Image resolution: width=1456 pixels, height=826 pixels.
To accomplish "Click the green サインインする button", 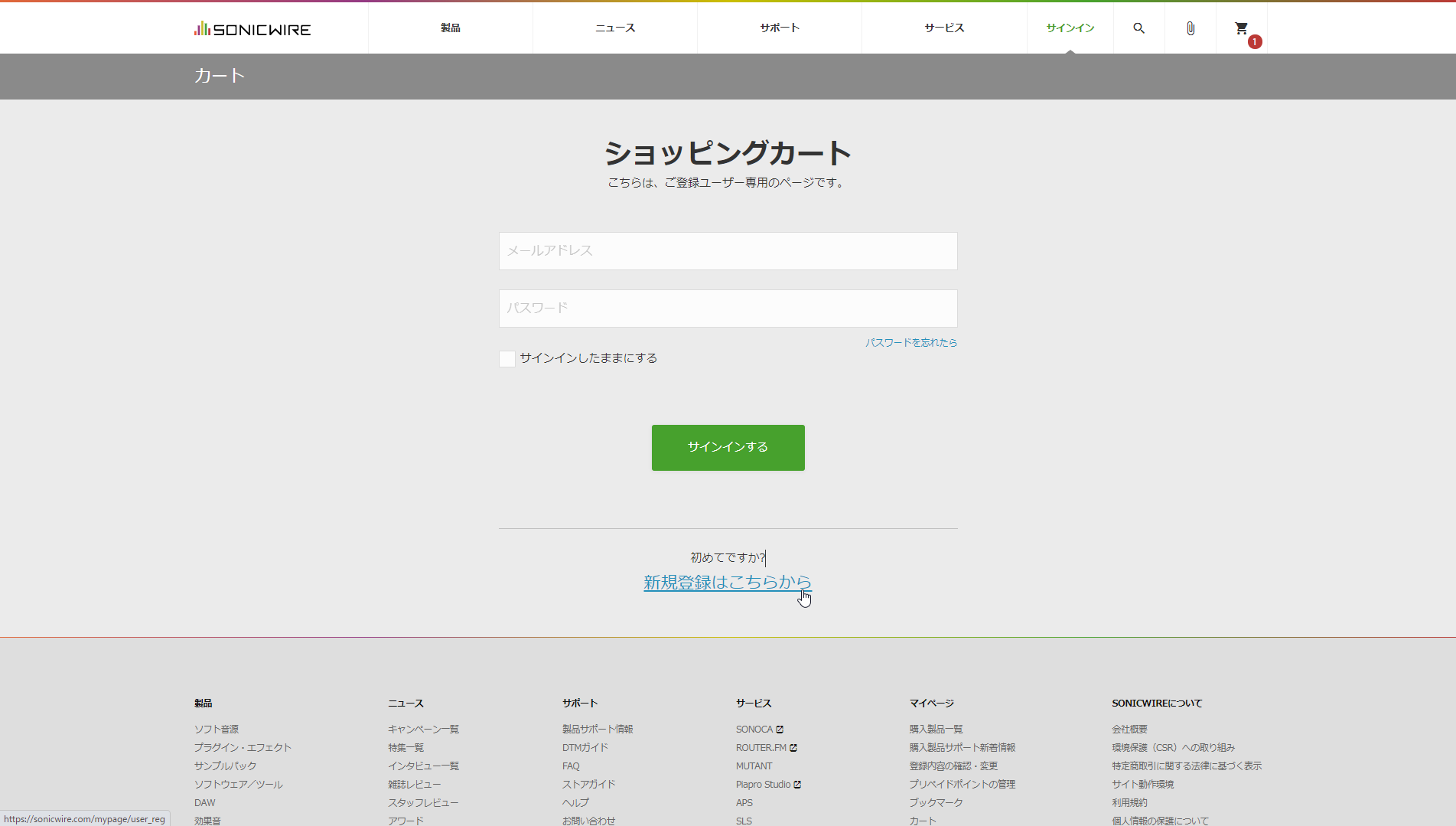I will pos(728,448).
